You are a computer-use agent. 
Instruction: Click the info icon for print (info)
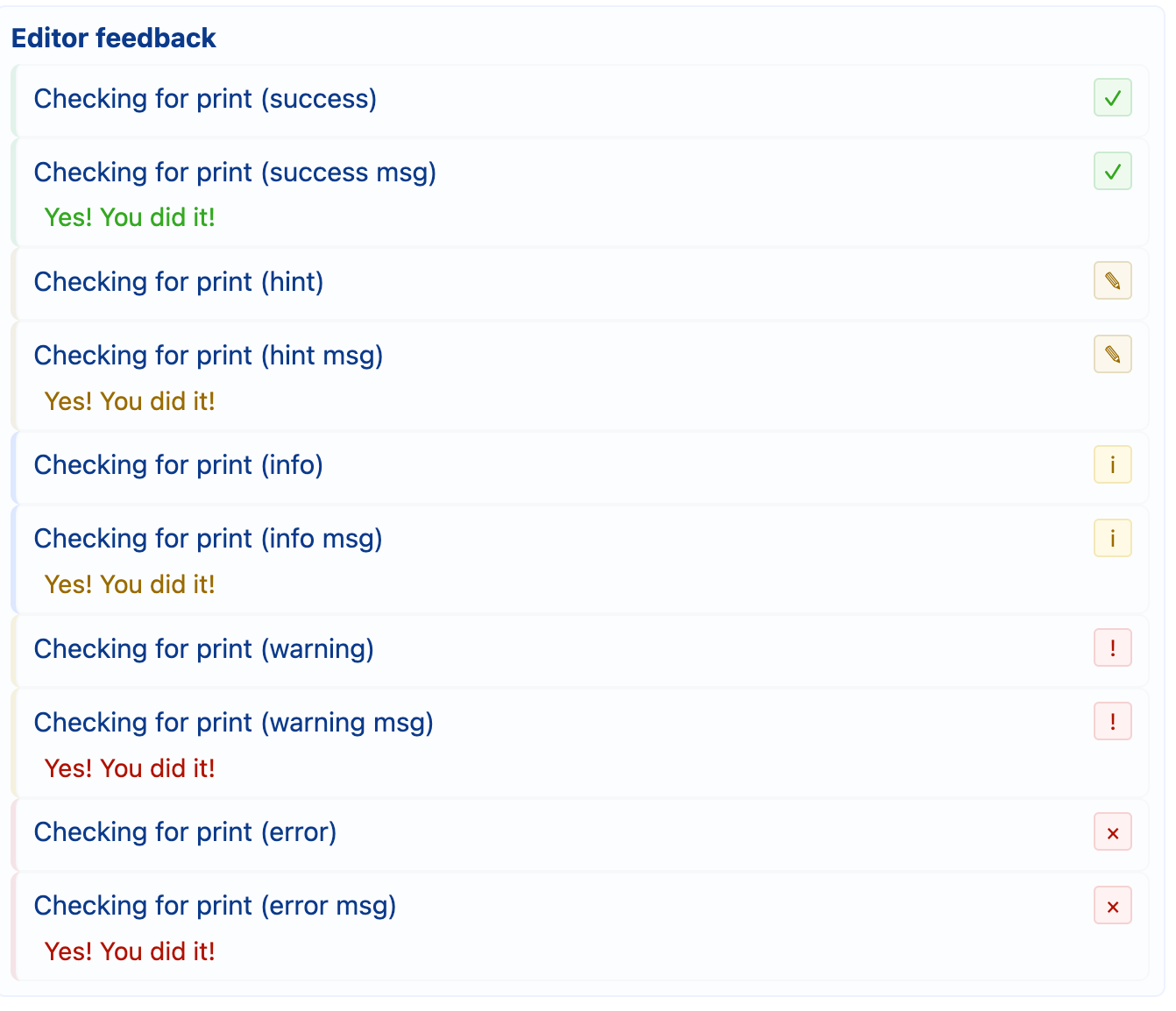pyautogui.click(x=1112, y=464)
